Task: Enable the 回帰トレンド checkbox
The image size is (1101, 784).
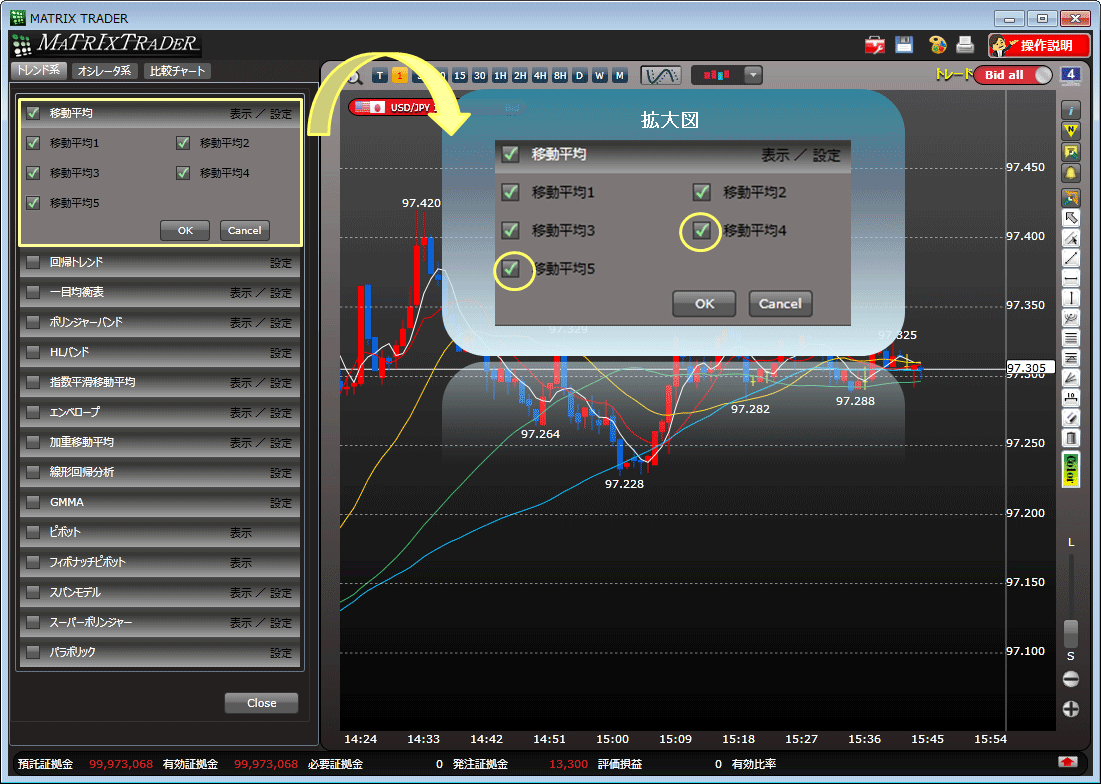Action: 32,263
